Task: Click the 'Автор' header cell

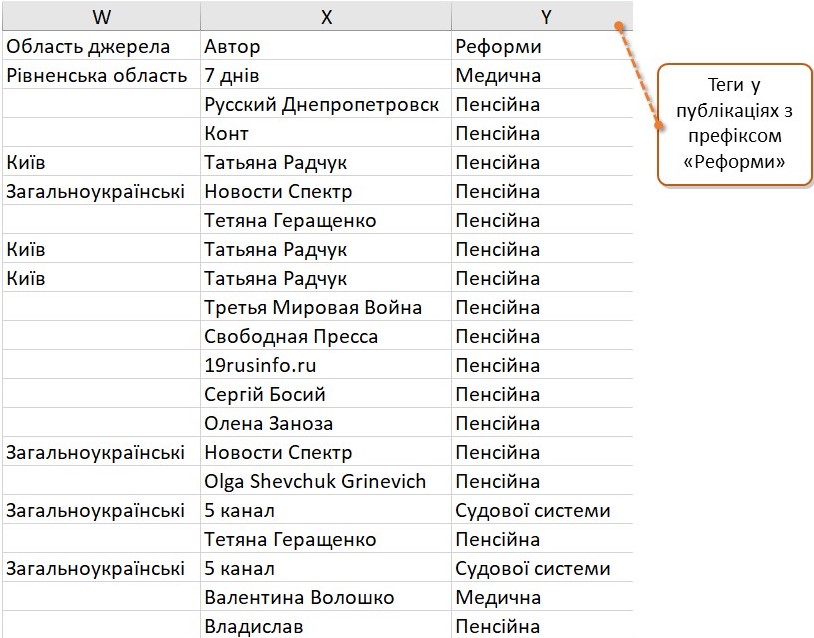Action: [326, 46]
